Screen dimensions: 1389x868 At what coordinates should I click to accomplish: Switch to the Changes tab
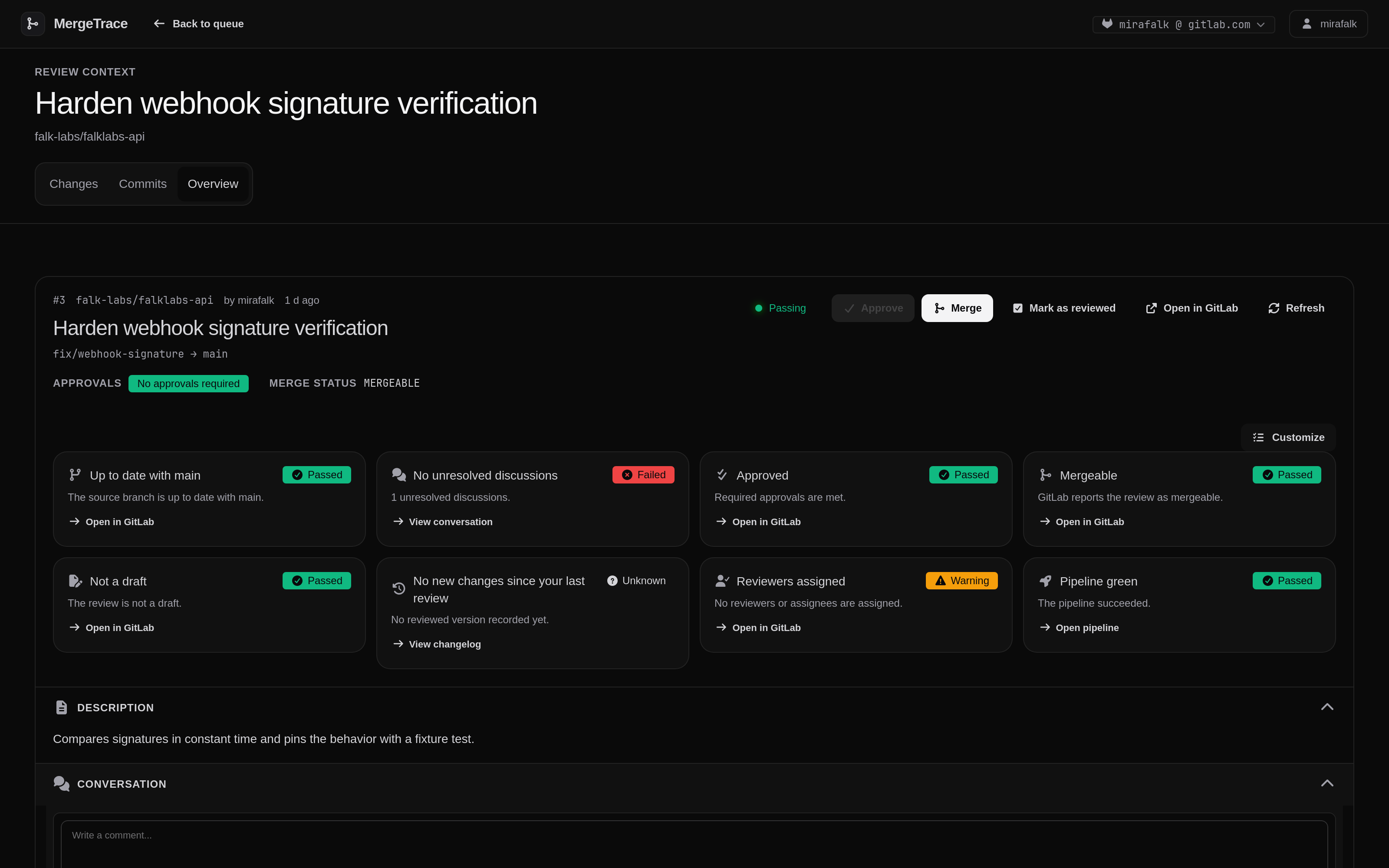coord(73,184)
